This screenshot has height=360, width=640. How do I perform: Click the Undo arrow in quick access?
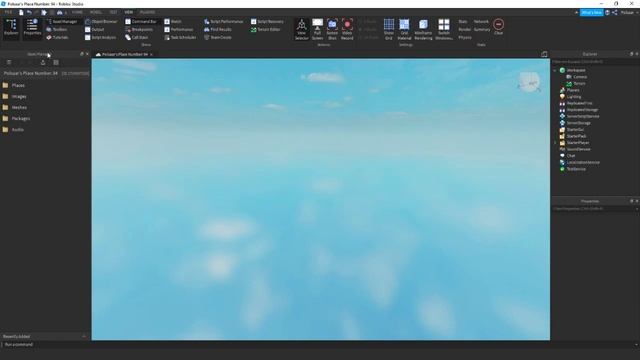(29, 12)
